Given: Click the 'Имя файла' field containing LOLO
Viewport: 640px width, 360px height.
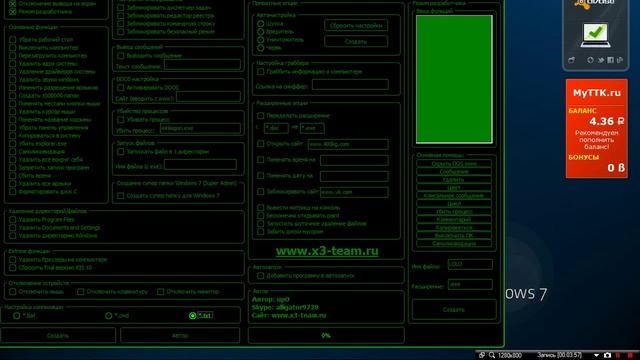Looking at the screenshot, I should pos(470,264).
